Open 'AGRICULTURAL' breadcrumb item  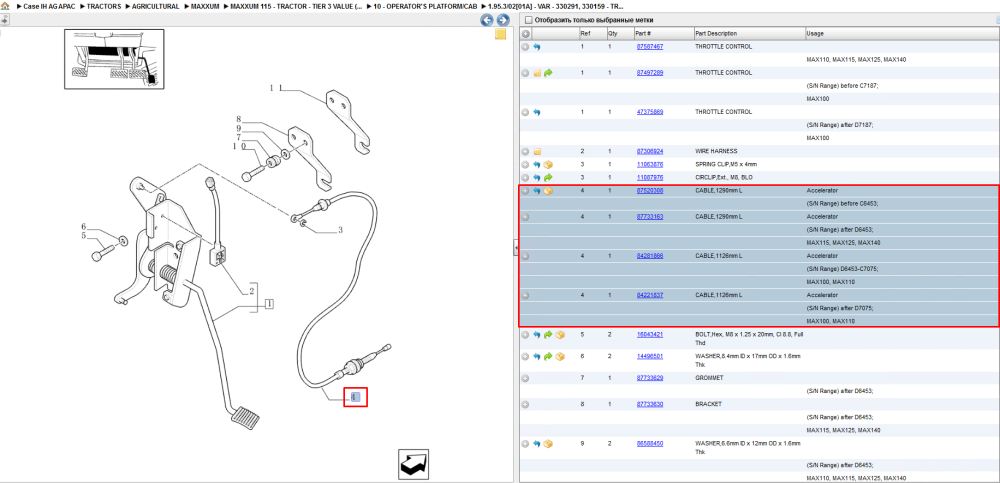point(156,6)
